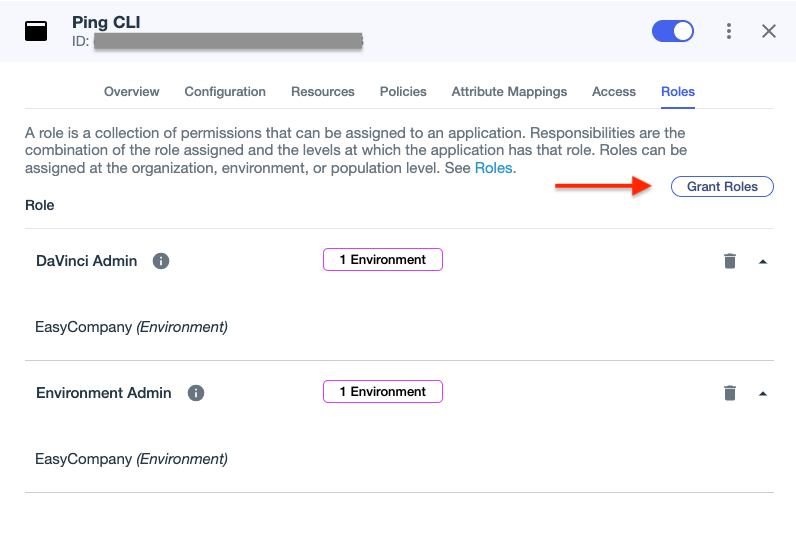
Task: Follow the Roles documentation link
Action: pyautogui.click(x=494, y=168)
